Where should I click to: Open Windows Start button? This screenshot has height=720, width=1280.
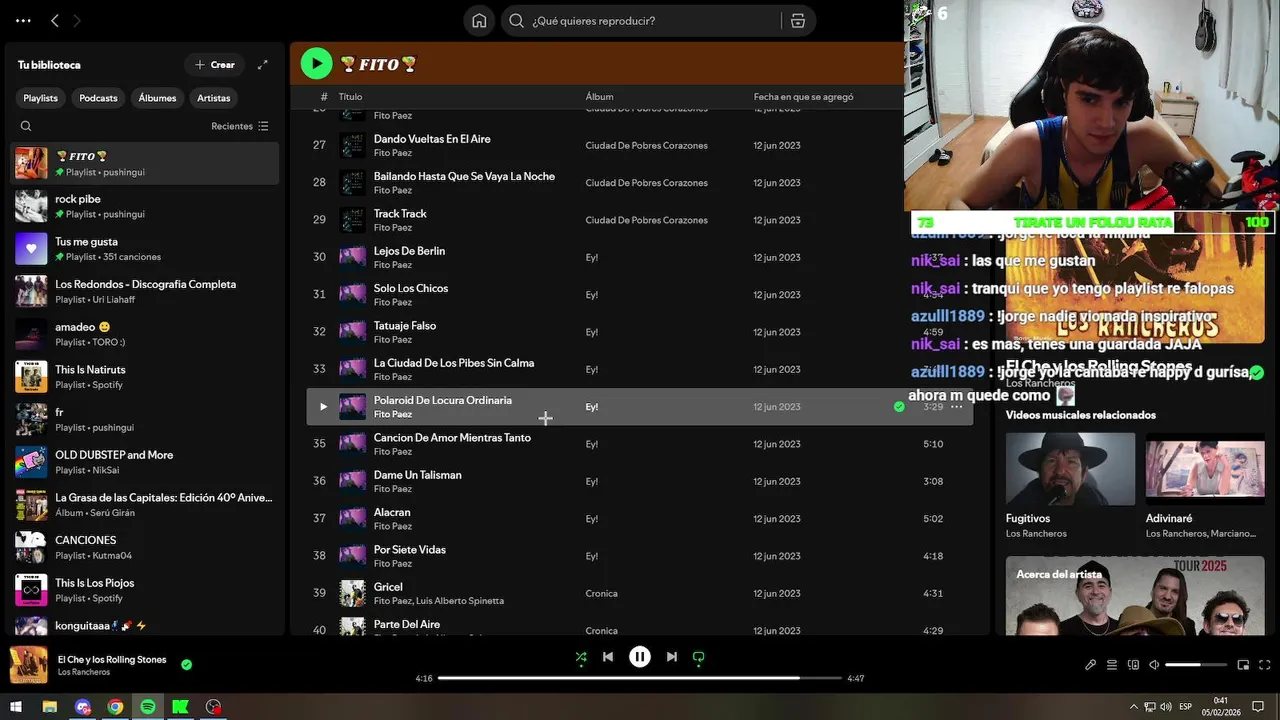click(16, 707)
